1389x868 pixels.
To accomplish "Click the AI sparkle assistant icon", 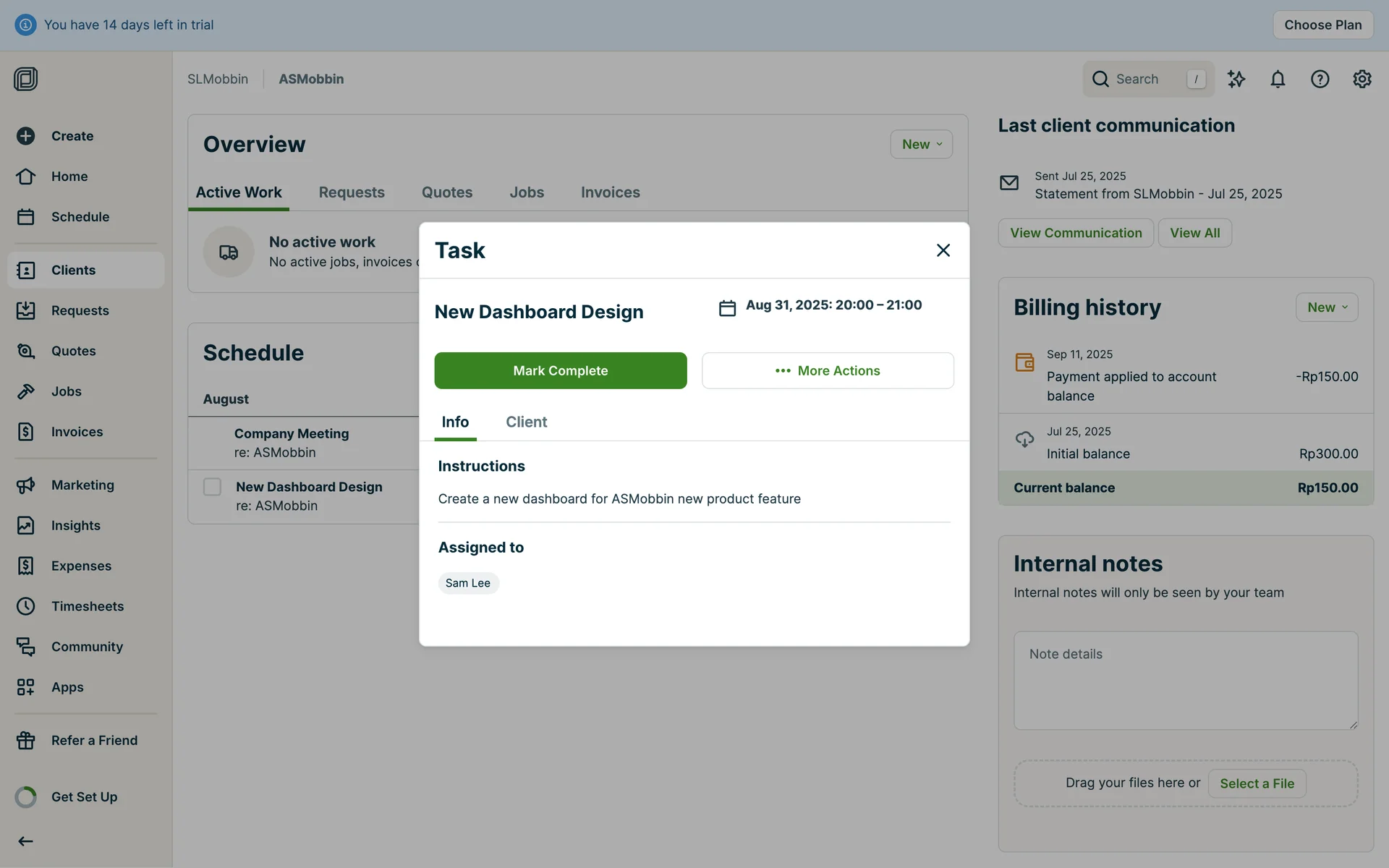I will (x=1236, y=79).
